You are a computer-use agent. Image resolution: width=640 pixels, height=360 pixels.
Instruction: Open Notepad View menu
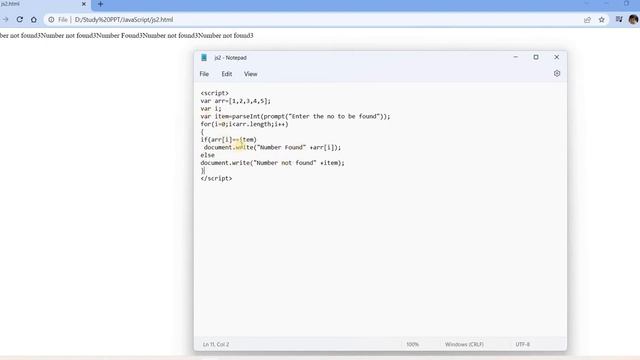[x=250, y=74]
